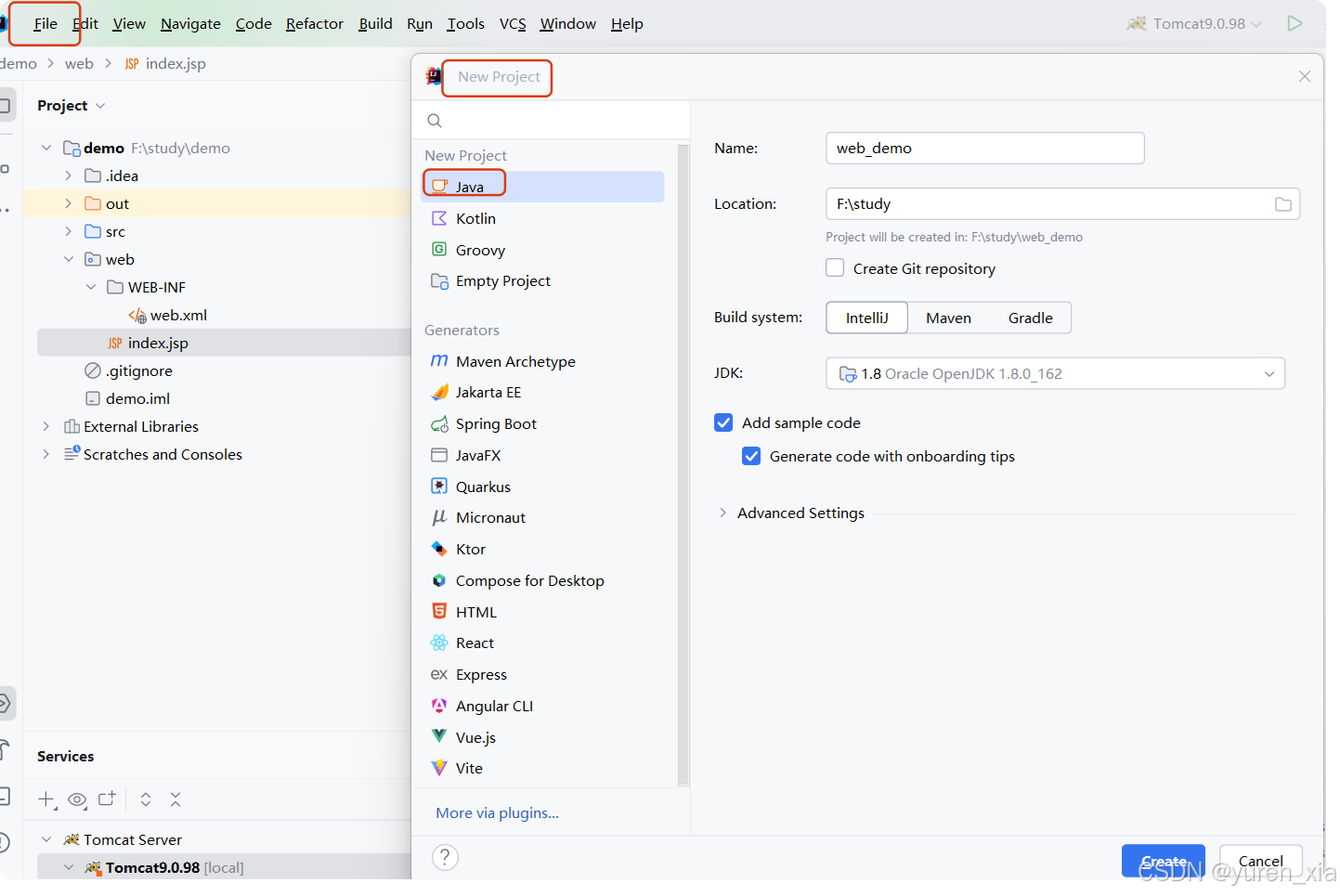The image size is (1340, 896).
Task: Choose Gradle build system
Action: pyautogui.click(x=1030, y=318)
